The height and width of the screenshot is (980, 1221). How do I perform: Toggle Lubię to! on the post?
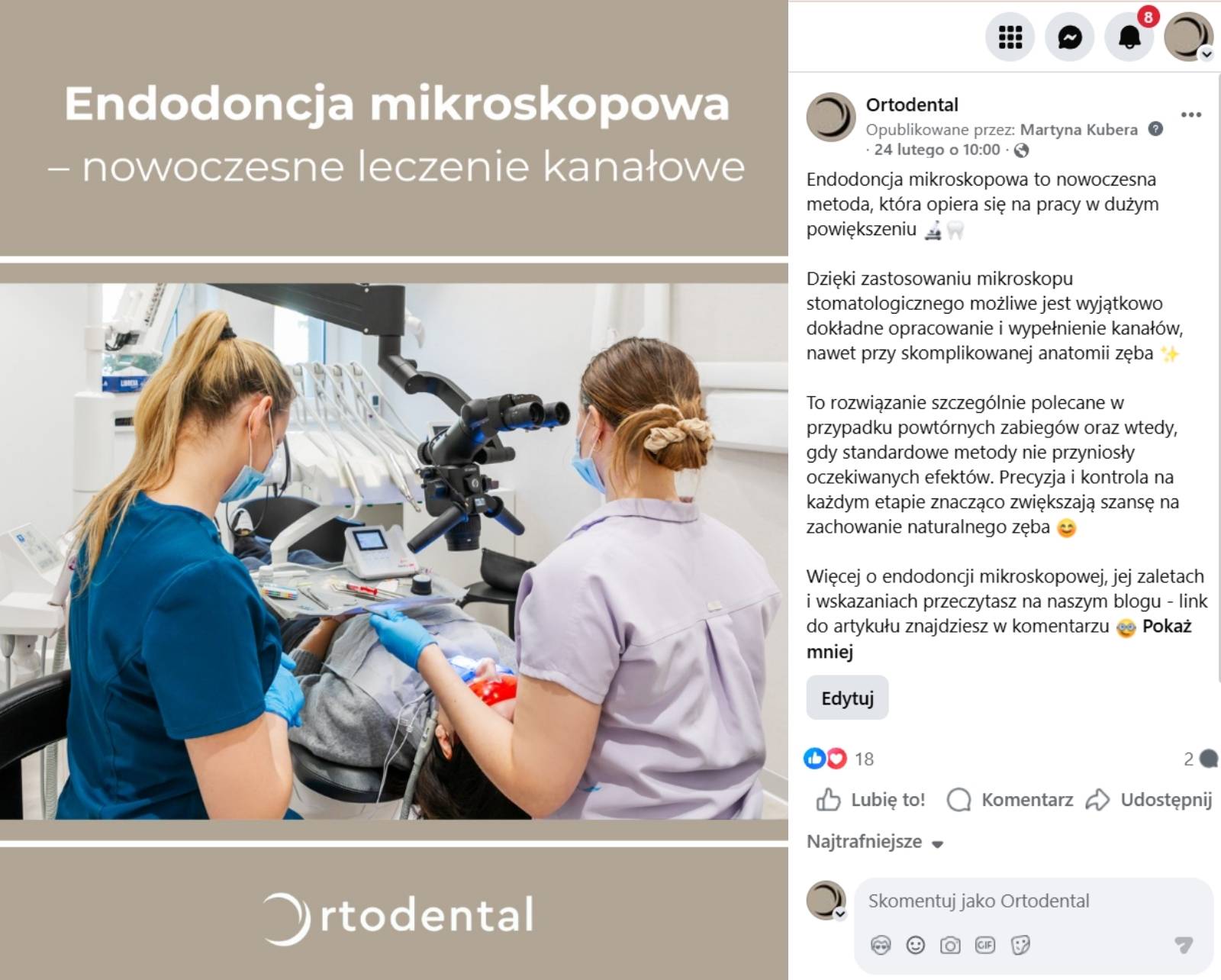[871, 800]
